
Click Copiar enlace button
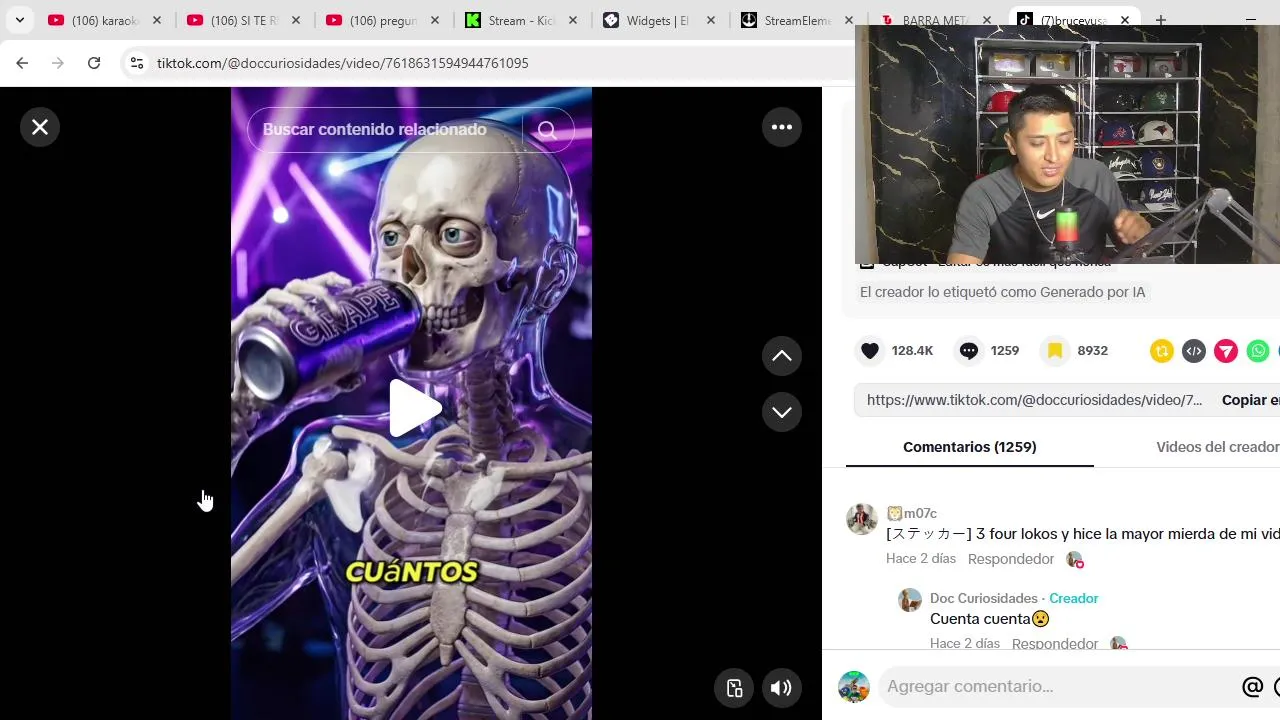coord(1250,400)
